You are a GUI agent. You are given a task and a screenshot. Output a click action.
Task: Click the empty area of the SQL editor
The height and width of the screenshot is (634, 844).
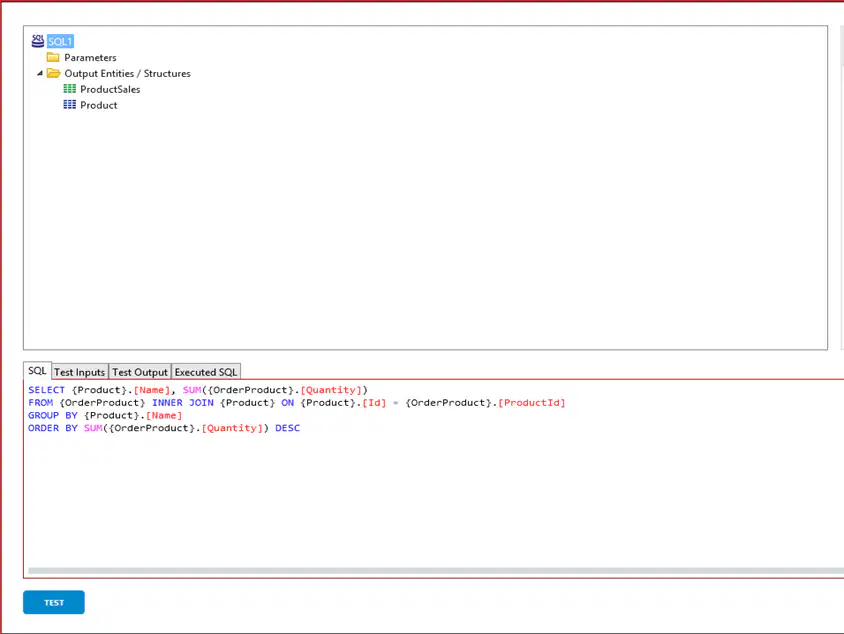click(x=431, y=501)
